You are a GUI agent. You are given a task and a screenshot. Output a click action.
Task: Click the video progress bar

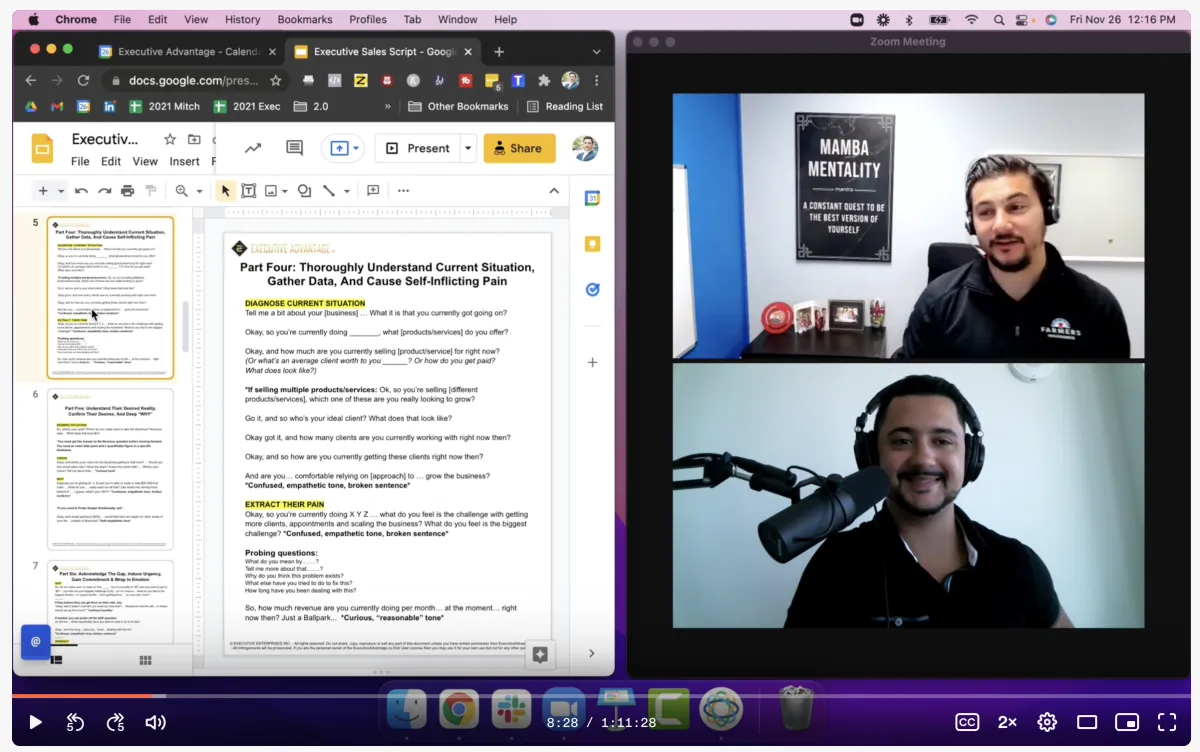600,695
